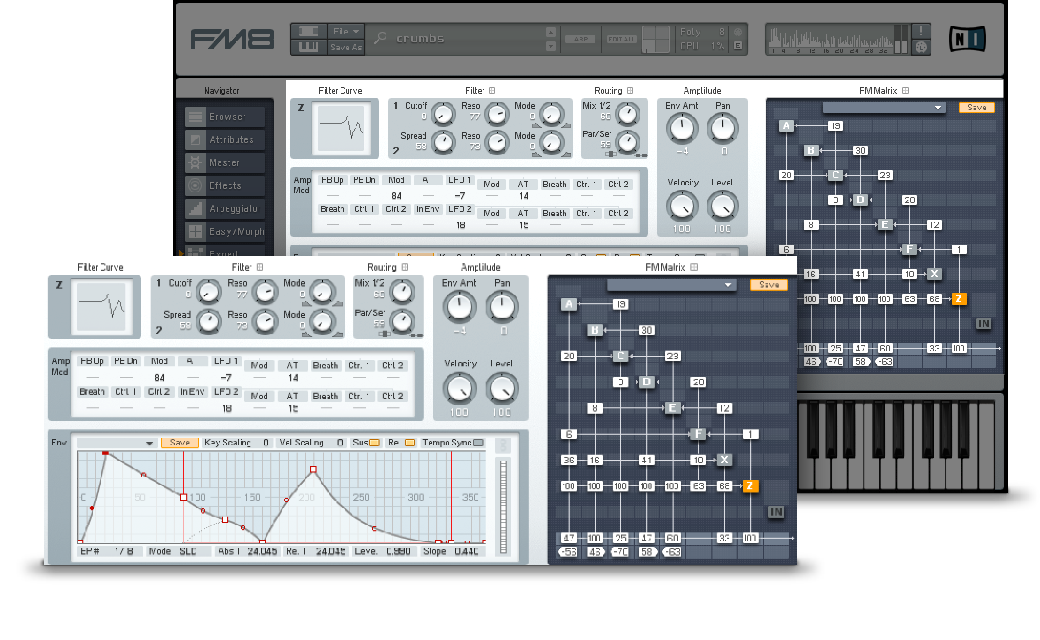Click the envelope zoom slider right of the graph
The height and width of the screenshot is (640, 1040).
pos(503,507)
